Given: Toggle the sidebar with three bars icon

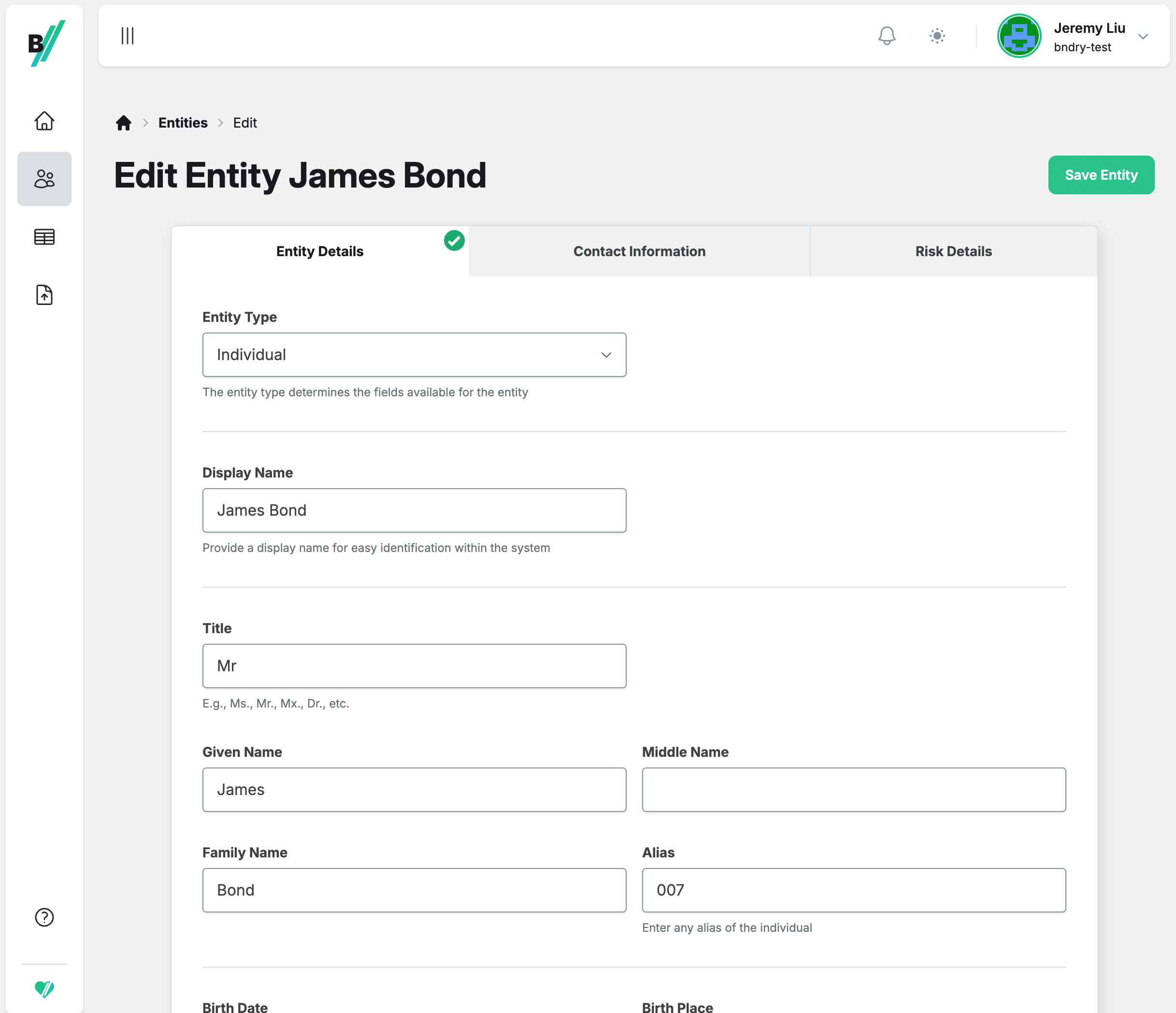Looking at the screenshot, I should [x=127, y=36].
